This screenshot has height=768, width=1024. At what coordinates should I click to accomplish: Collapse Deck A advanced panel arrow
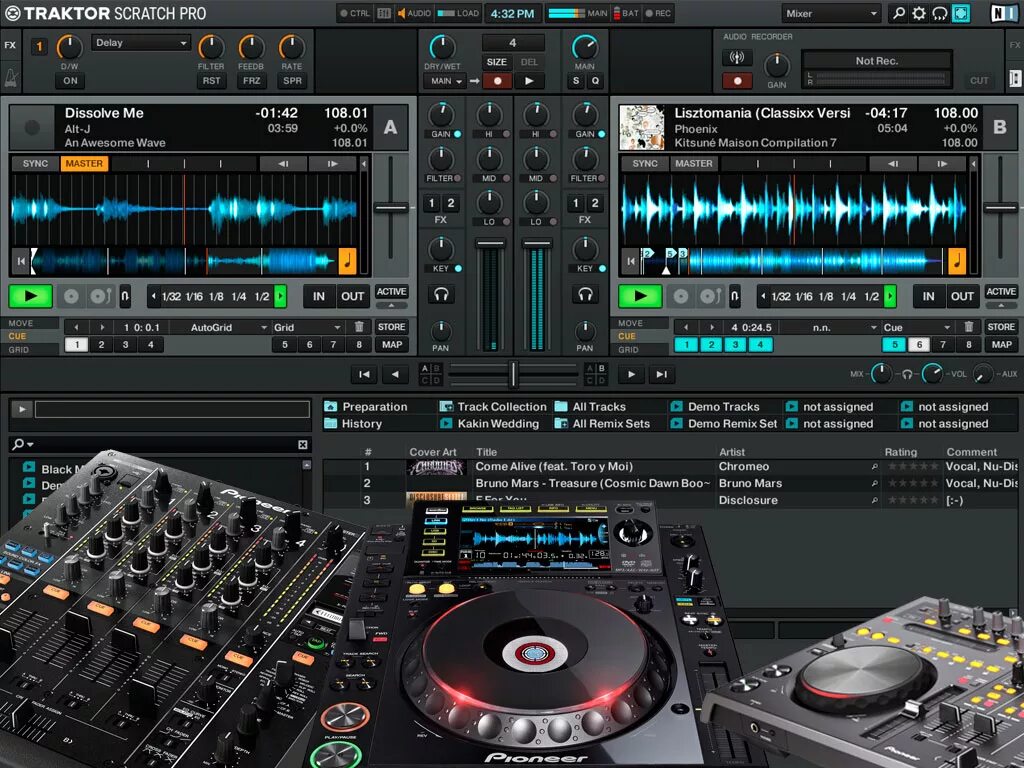[x=391, y=305]
